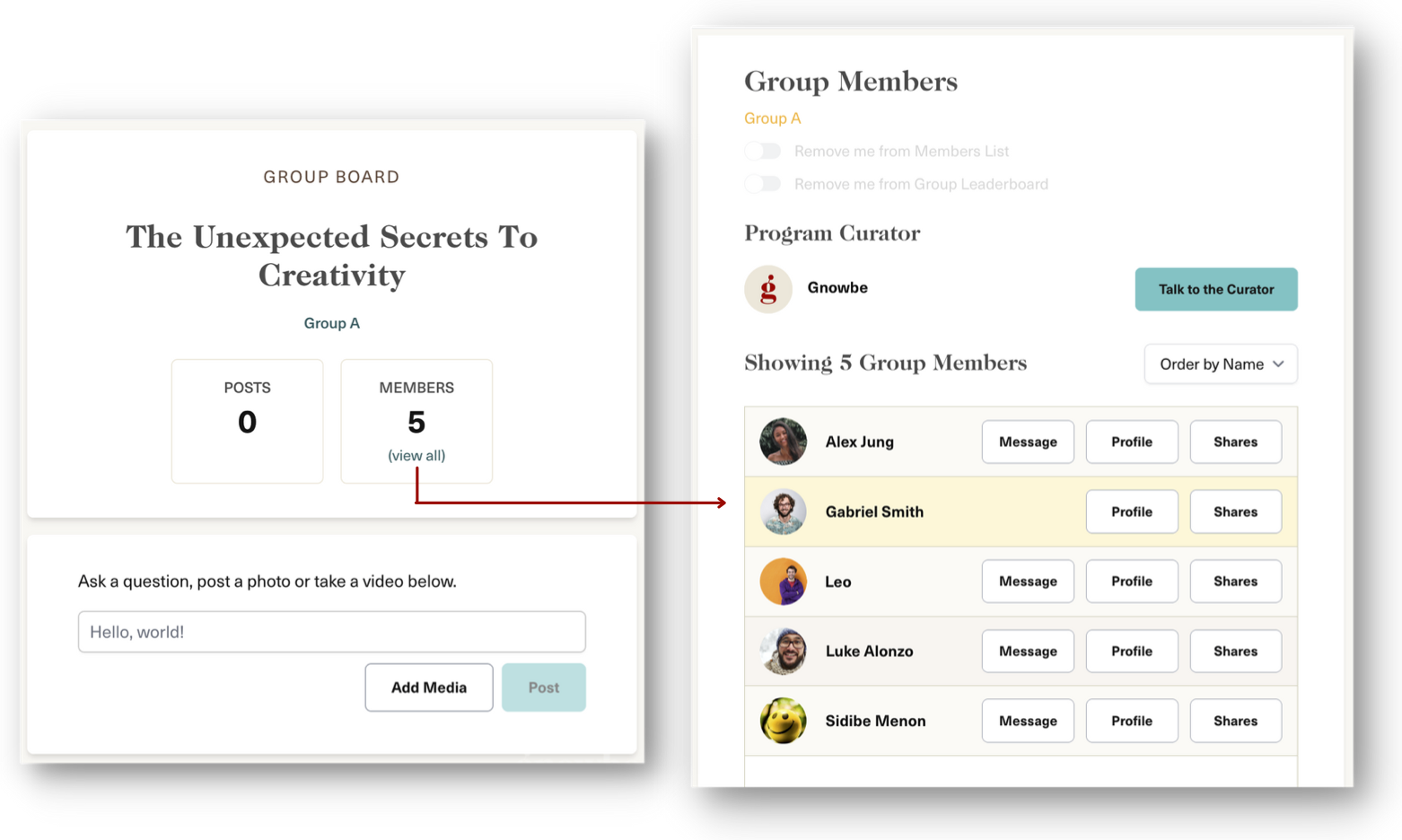
Task: Toggle Remove me from Members List
Action: [x=763, y=151]
